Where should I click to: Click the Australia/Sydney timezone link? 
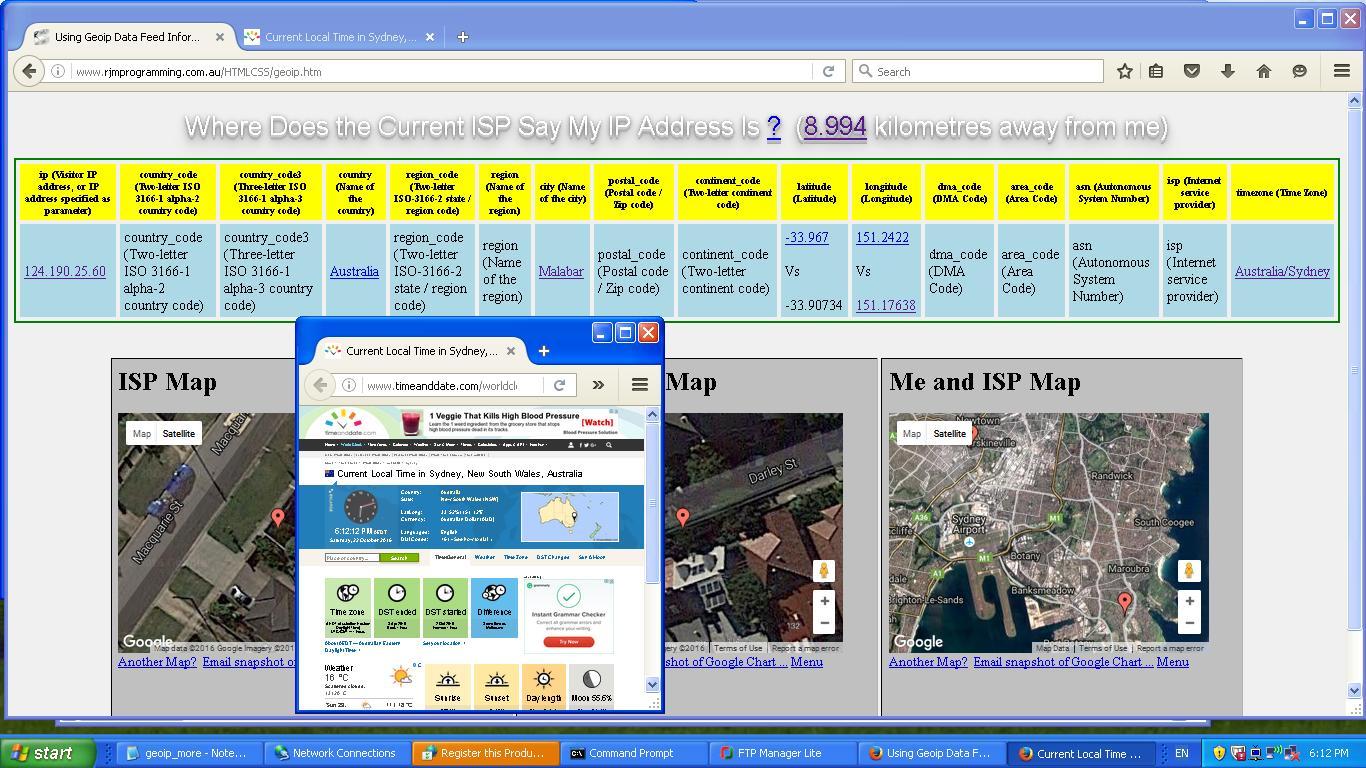tap(1282, 271)
